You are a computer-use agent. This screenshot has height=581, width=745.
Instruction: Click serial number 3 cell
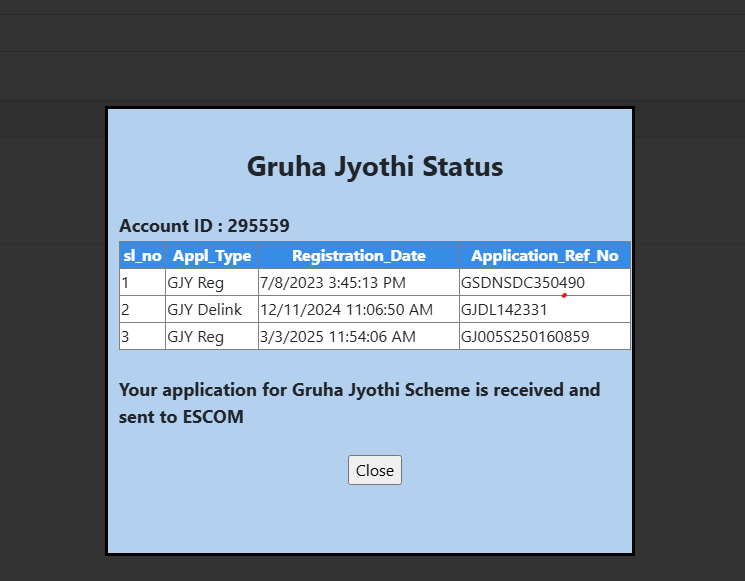point(142,337)
